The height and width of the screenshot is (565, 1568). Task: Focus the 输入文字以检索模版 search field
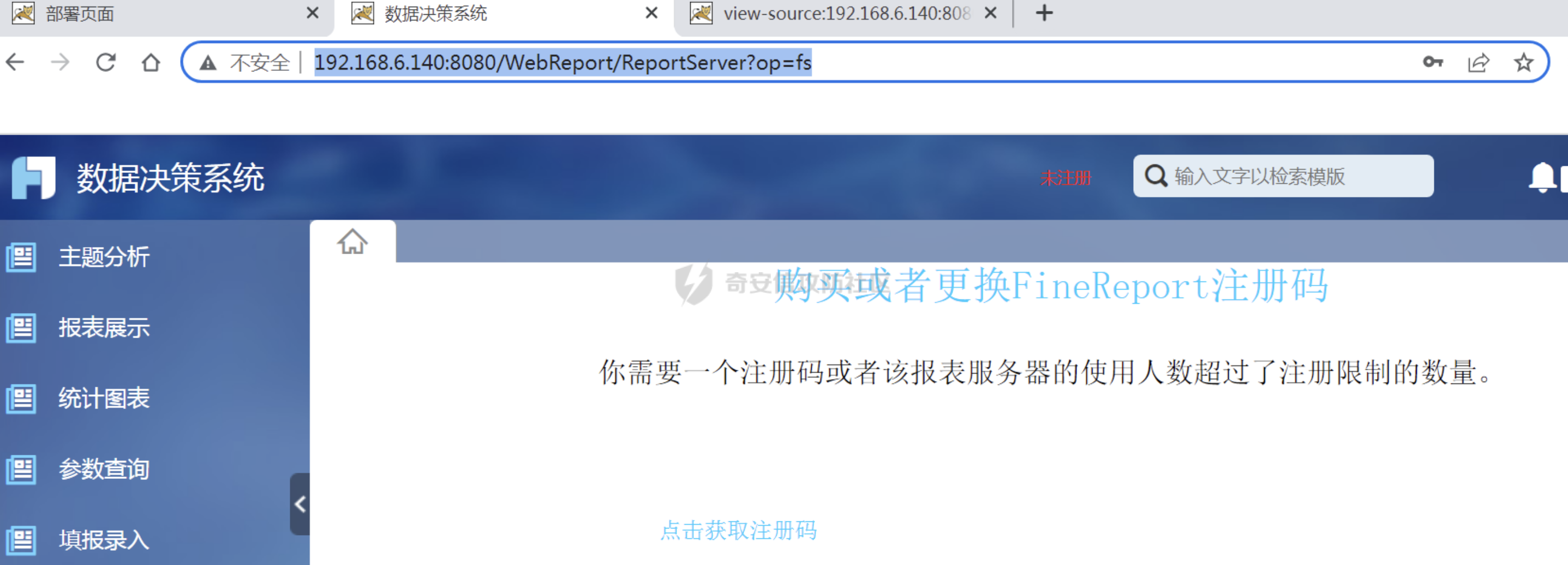click(1283, 176)
